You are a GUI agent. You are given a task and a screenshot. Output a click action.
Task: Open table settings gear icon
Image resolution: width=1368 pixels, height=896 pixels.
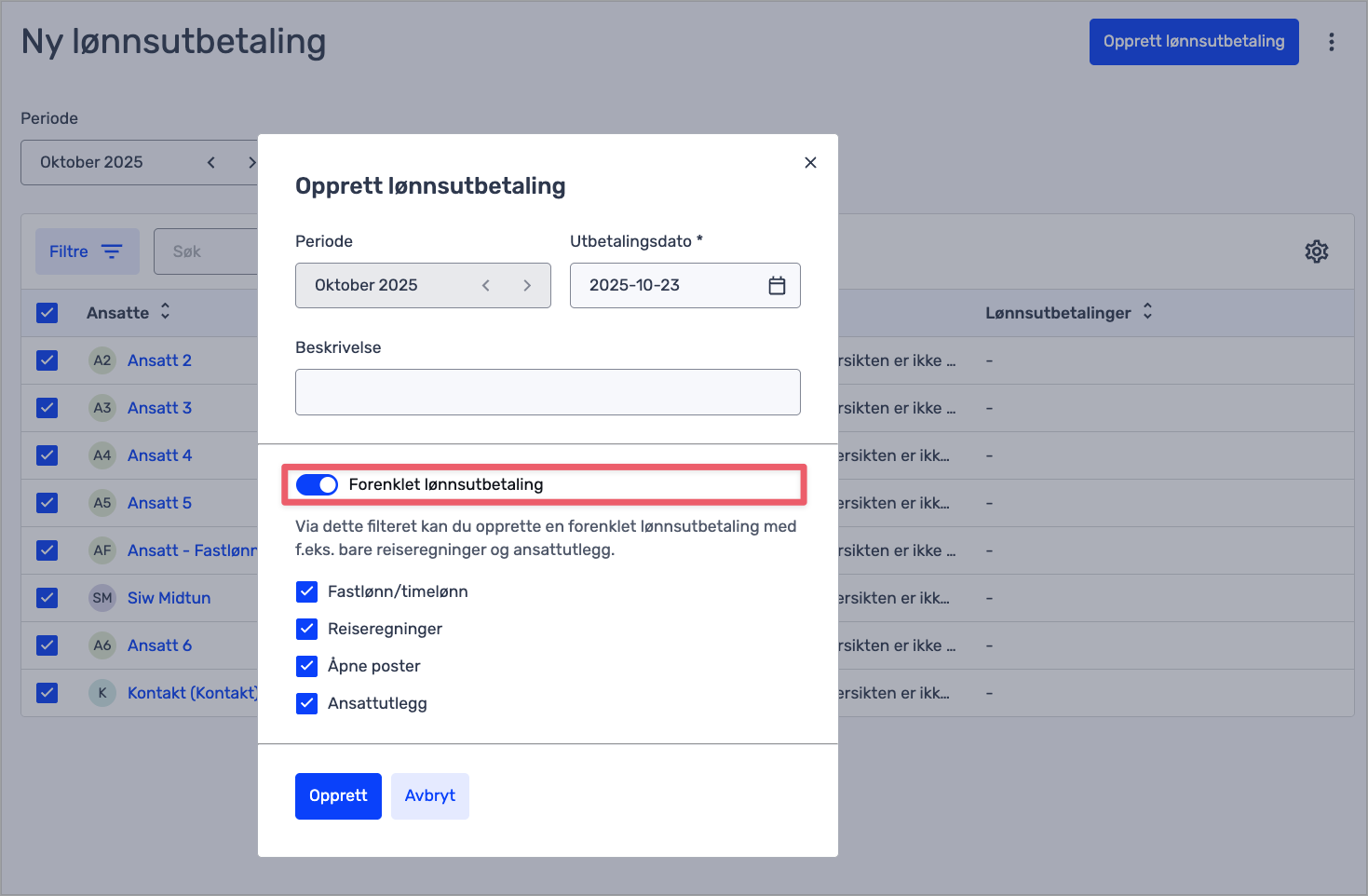pyautogui.click(x=1316, y=251)
